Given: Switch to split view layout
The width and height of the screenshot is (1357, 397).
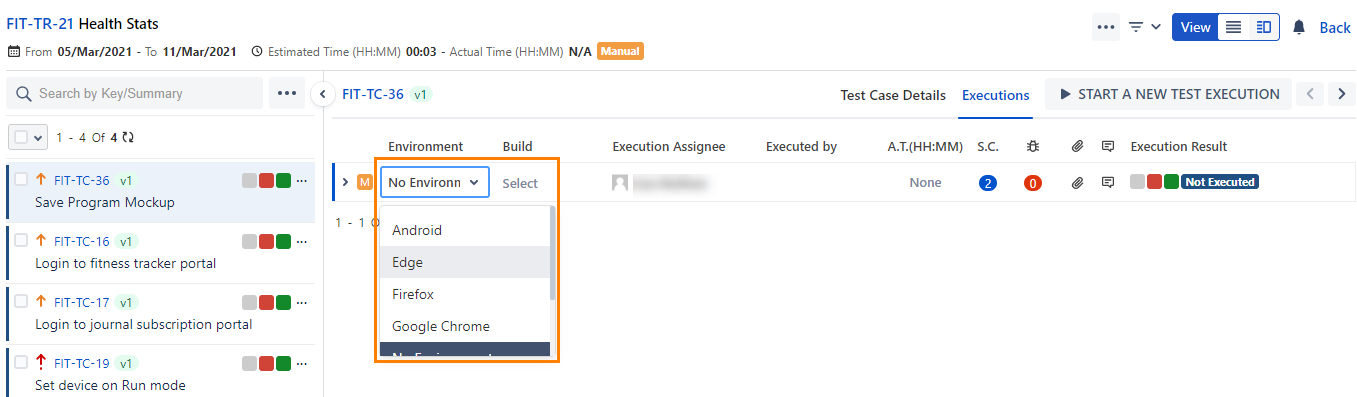Looking at the screenshot, I should (x=1264, y=27).
